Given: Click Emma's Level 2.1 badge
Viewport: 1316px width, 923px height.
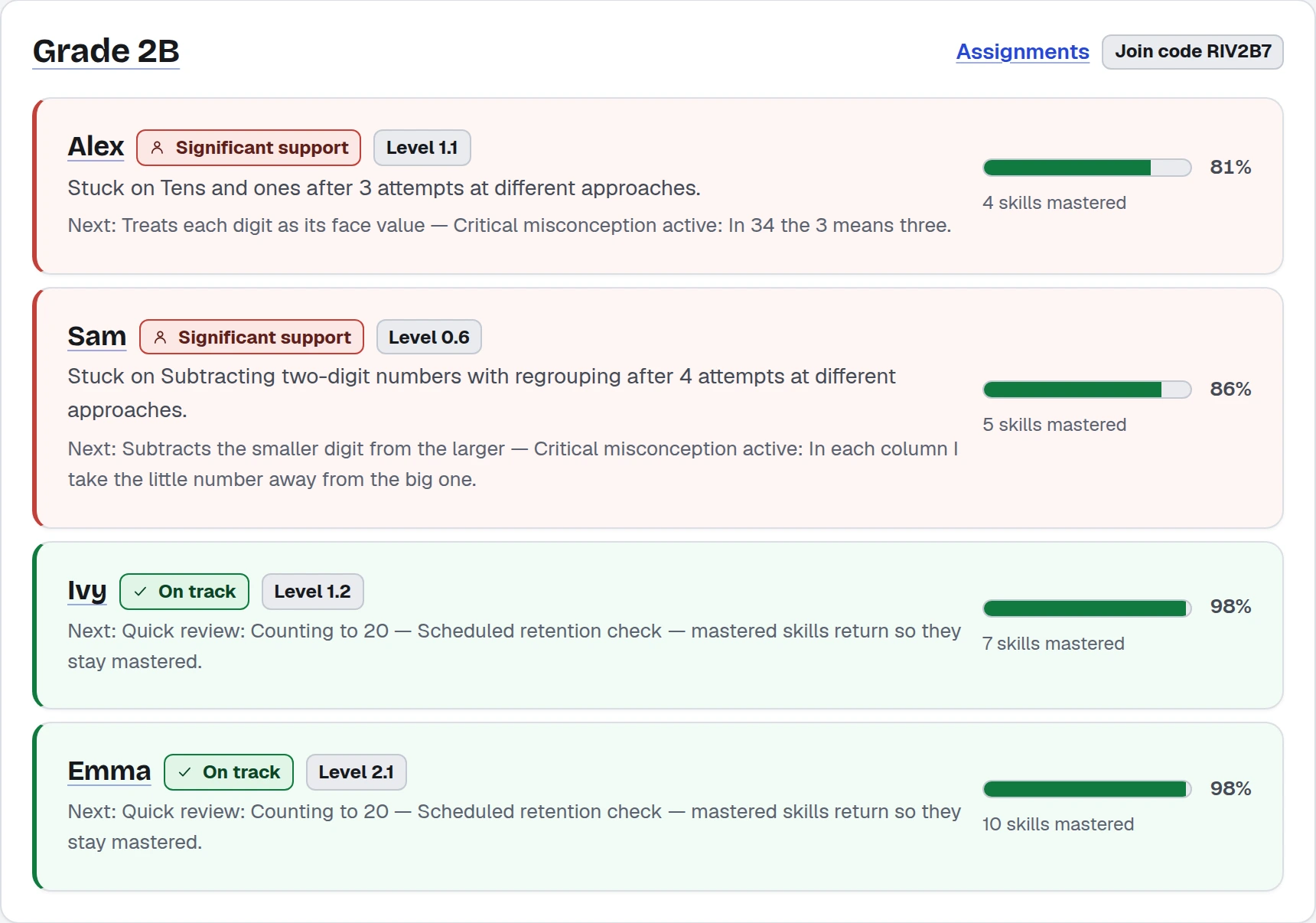Looking at the screenshot, I should (356, 772).
